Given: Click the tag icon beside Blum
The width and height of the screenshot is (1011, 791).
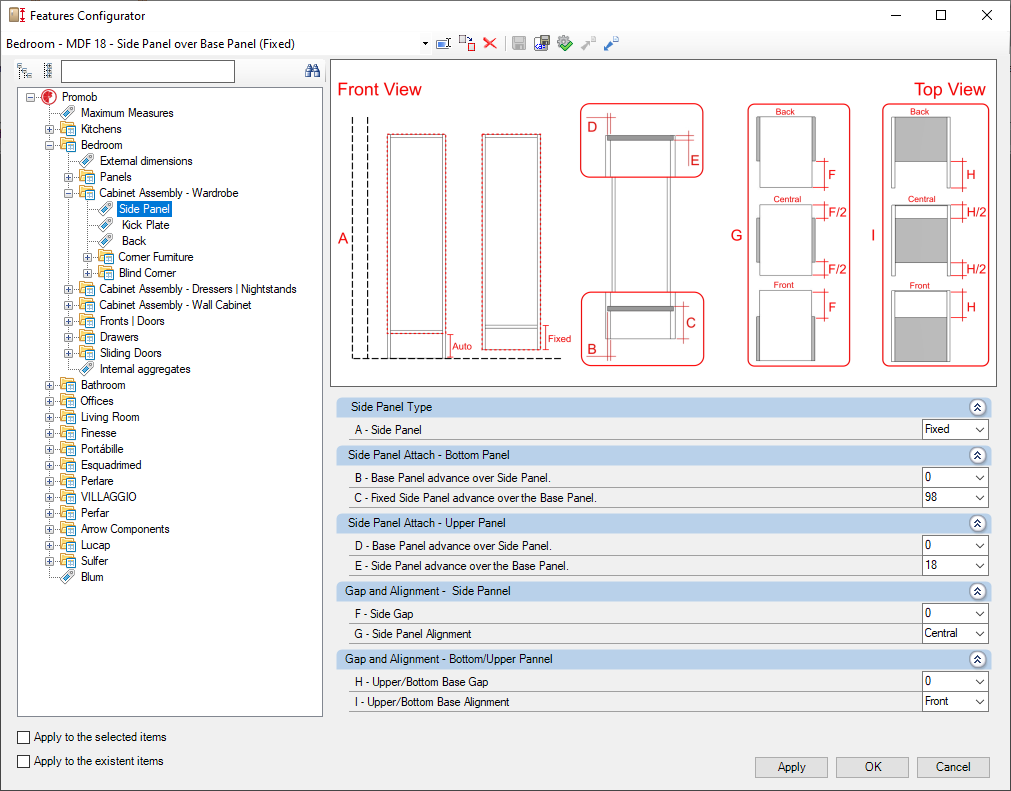Looking at the screenshot, I should point(68,577).
